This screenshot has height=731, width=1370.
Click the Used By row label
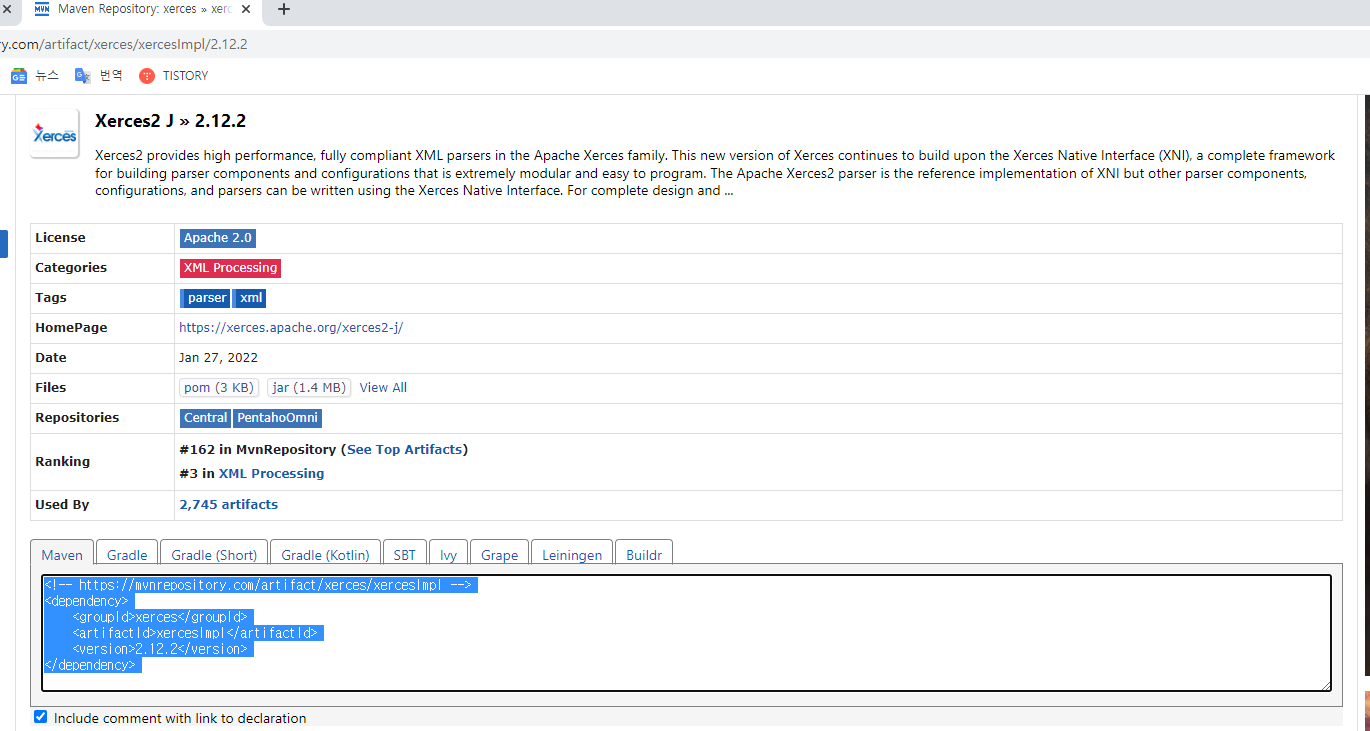(62, 505)
